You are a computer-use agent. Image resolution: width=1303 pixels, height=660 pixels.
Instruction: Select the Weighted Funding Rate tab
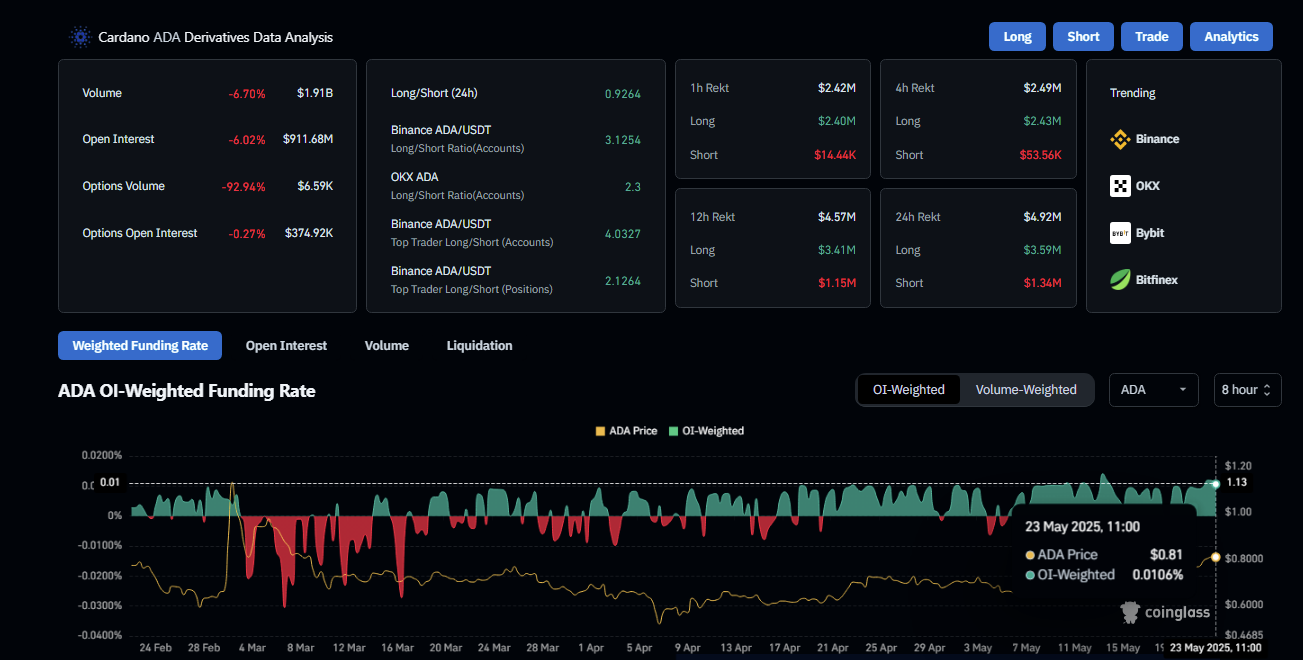coord(140,346)
